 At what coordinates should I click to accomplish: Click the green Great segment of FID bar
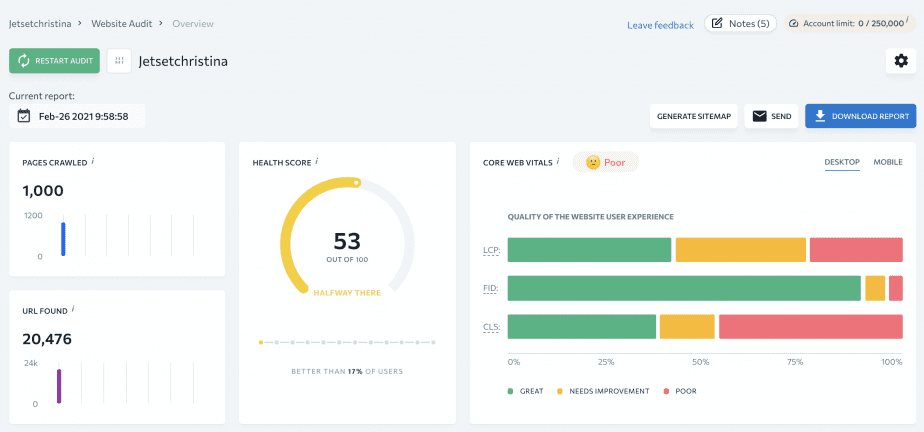point(684,288)
